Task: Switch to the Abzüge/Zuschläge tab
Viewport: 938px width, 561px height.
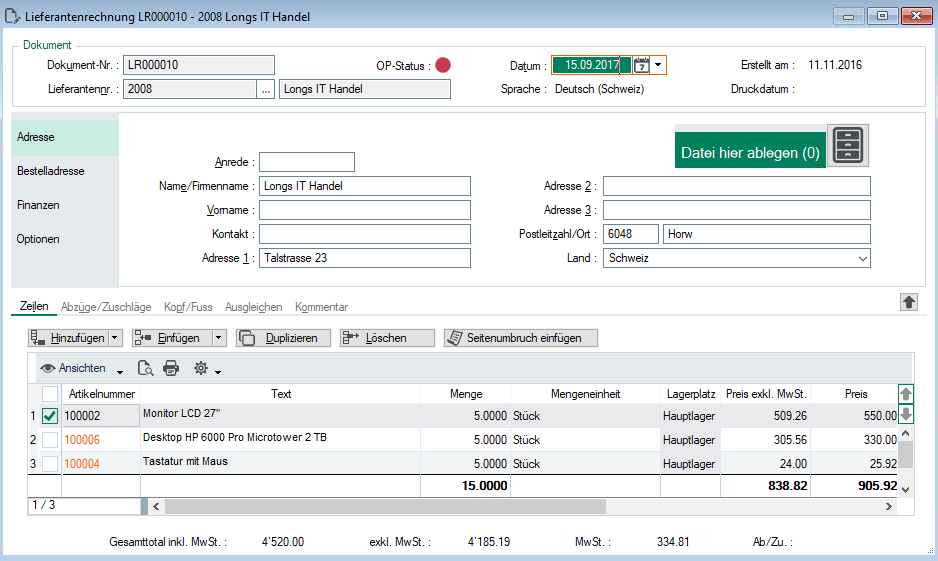Action: [x=106, y=307]
